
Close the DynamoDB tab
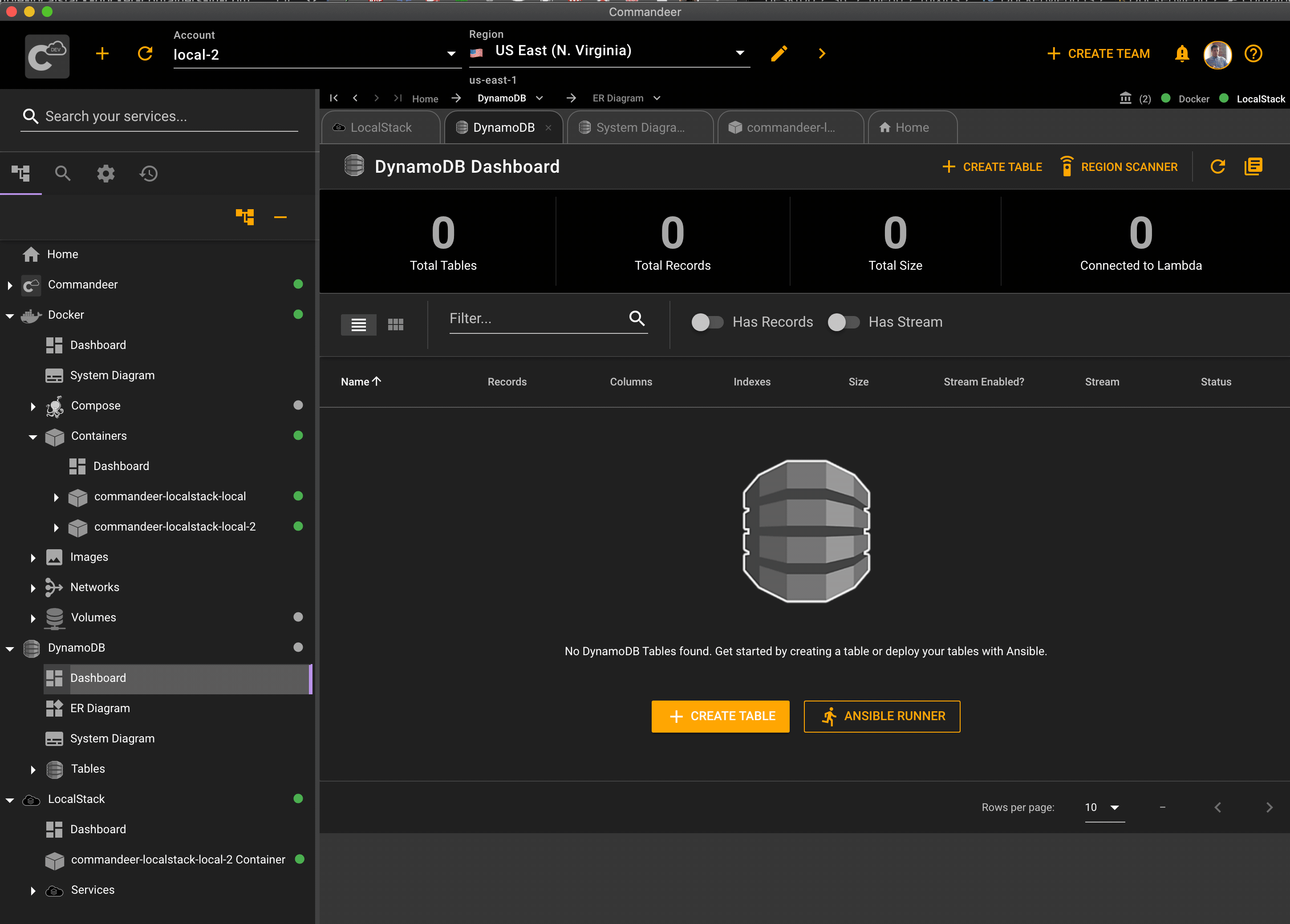point(548,128)
